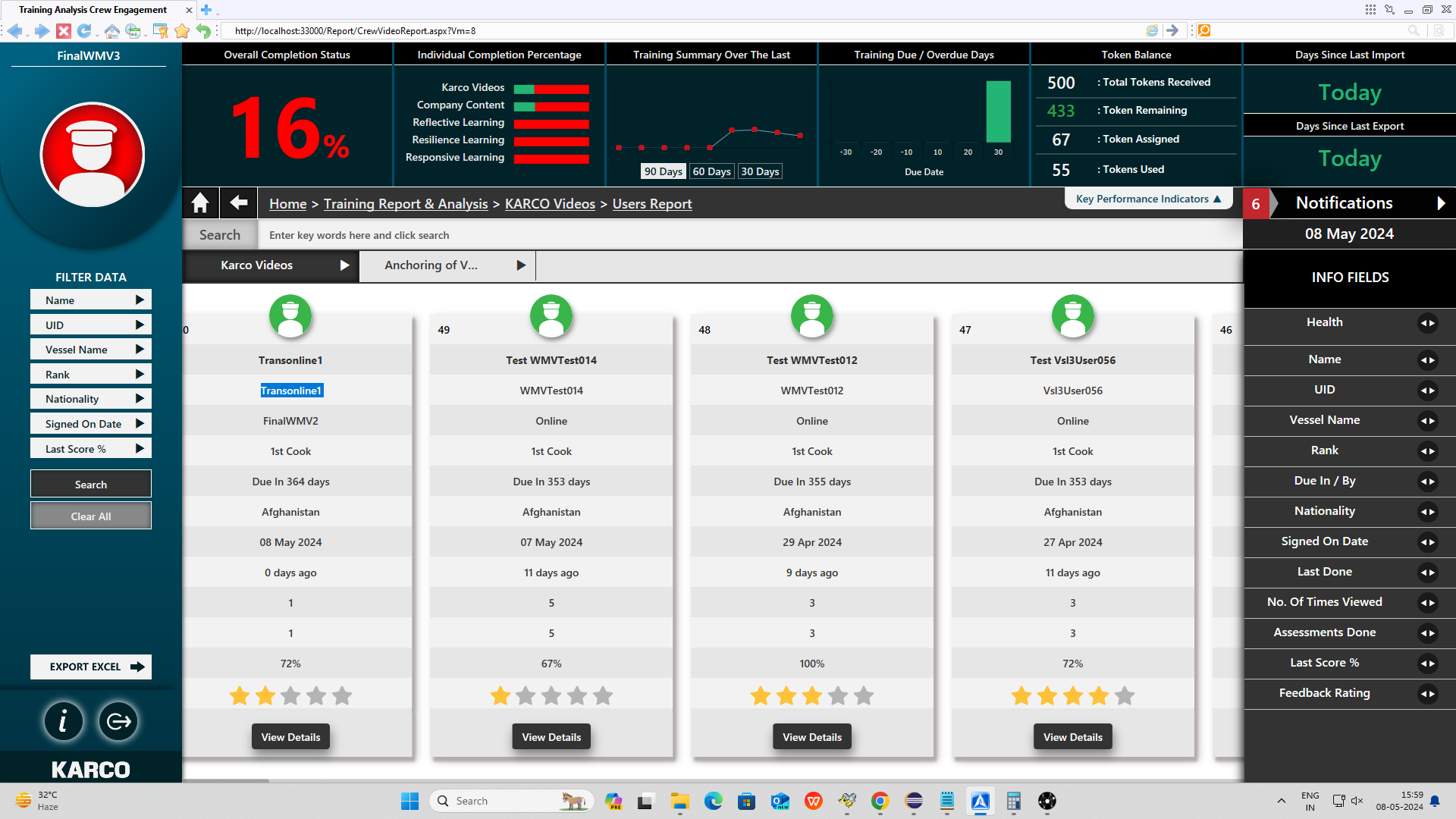Image resolution: width=1456 pixels, height=819 pixels.
Task: Click the Karco Videos completion bar
Action: click(551, 89)
